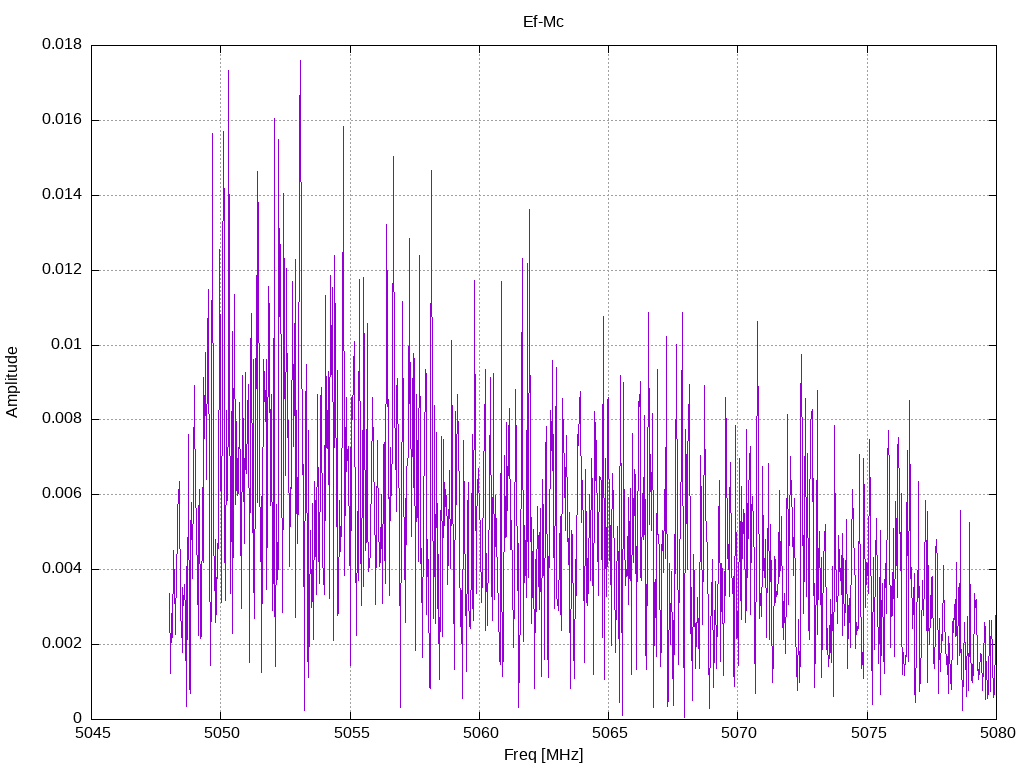Image resolution: width=1024 pixels, height=768 pixels.
Task: Select the "Amplitude" y-axis label
Action: click(12, 382)
